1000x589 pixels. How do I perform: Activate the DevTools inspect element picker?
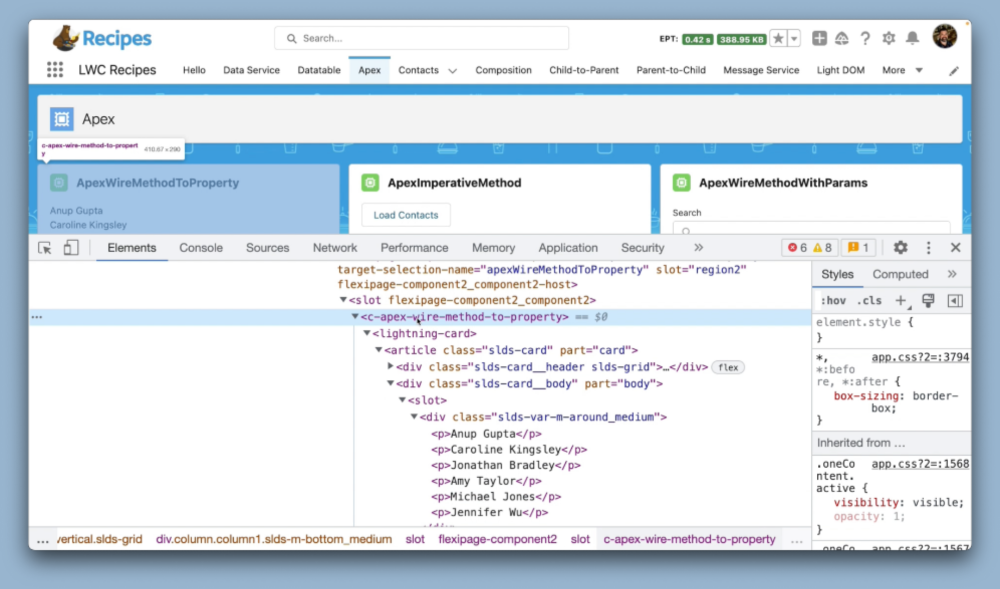tap(45, 248)
